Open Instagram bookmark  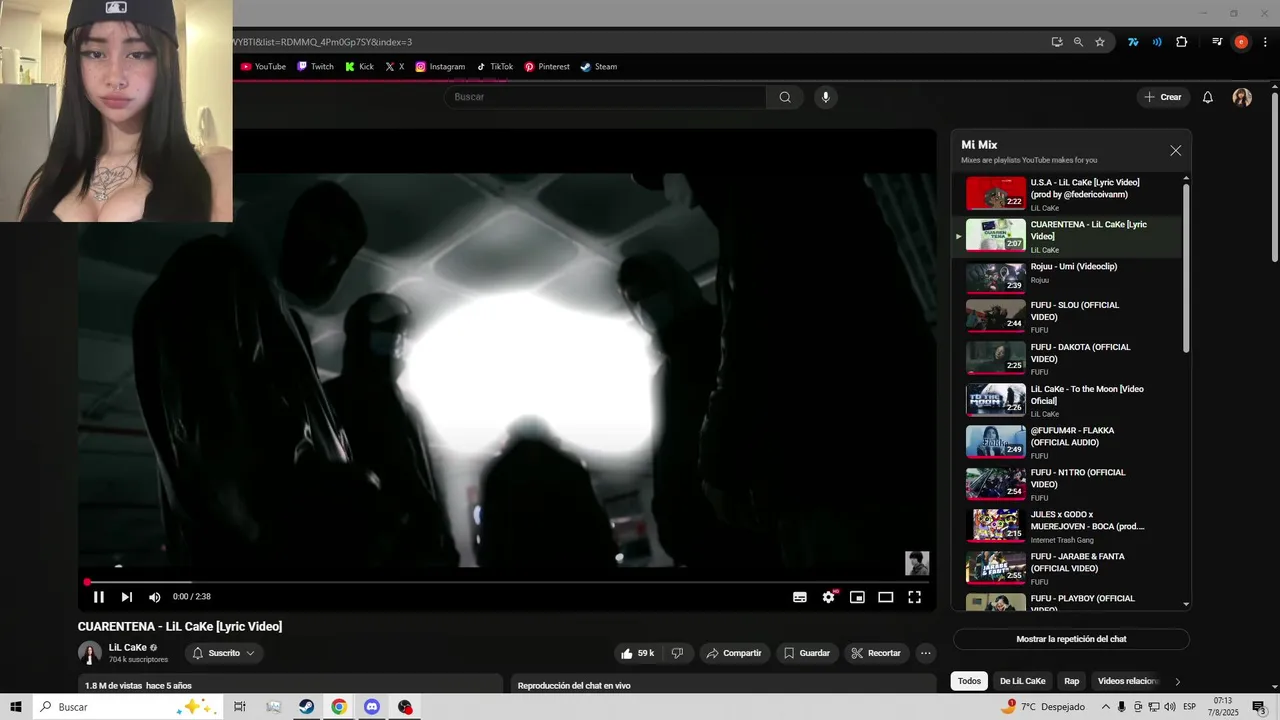click(x=440, y=67)
